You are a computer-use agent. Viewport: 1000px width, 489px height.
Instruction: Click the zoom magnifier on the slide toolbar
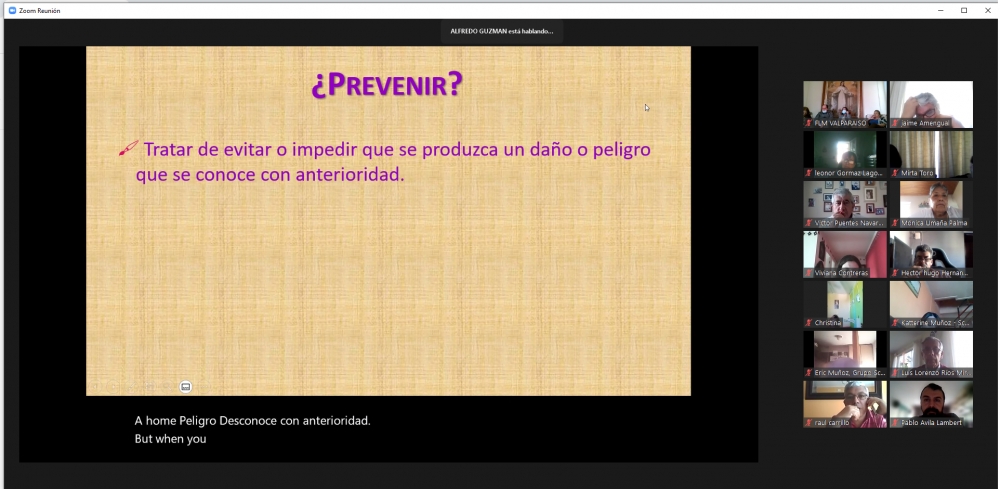(x=167, y=387)
